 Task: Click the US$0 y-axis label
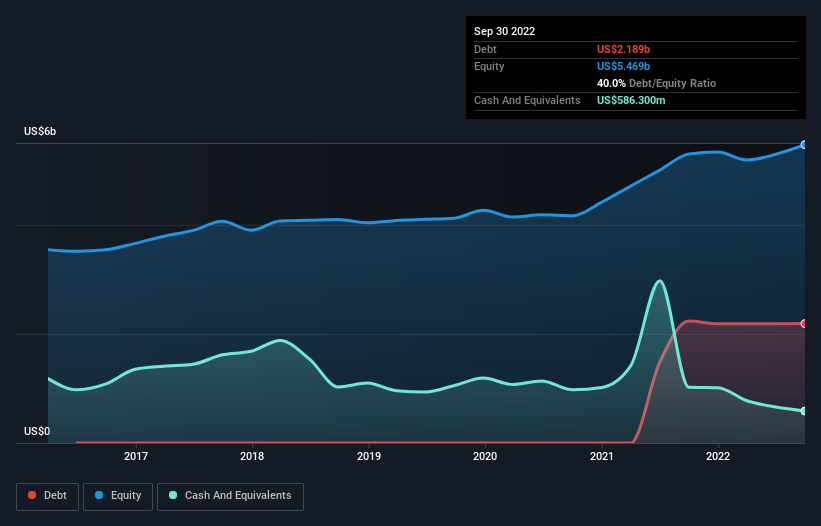(37, 431)
